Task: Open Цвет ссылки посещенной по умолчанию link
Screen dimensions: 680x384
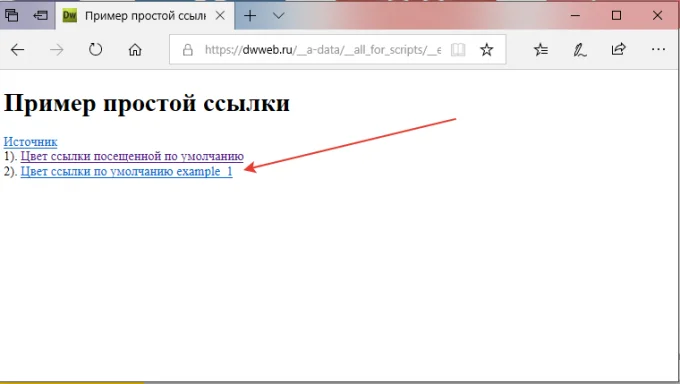Action: point(132,156)
